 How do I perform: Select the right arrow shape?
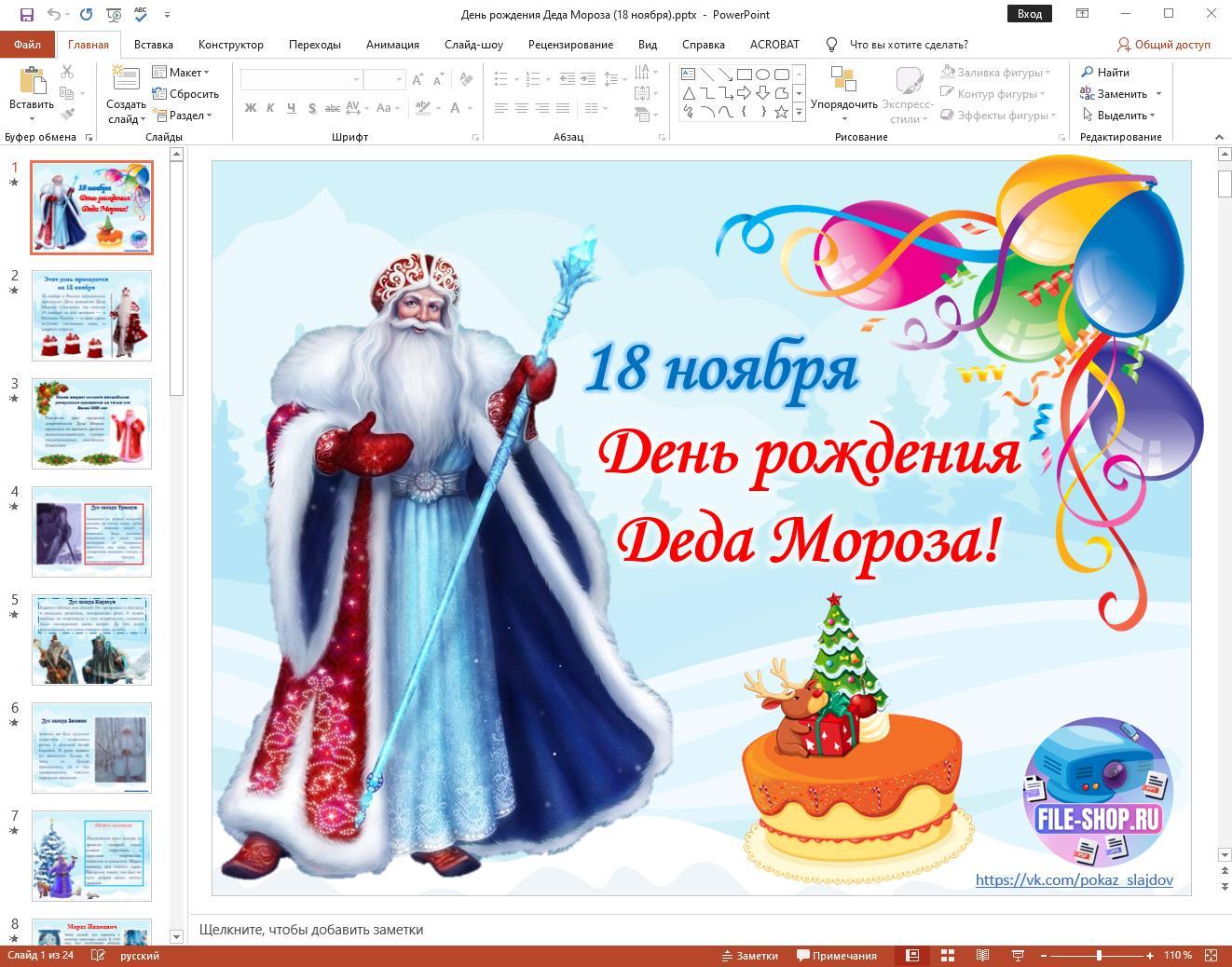(744, 93)
